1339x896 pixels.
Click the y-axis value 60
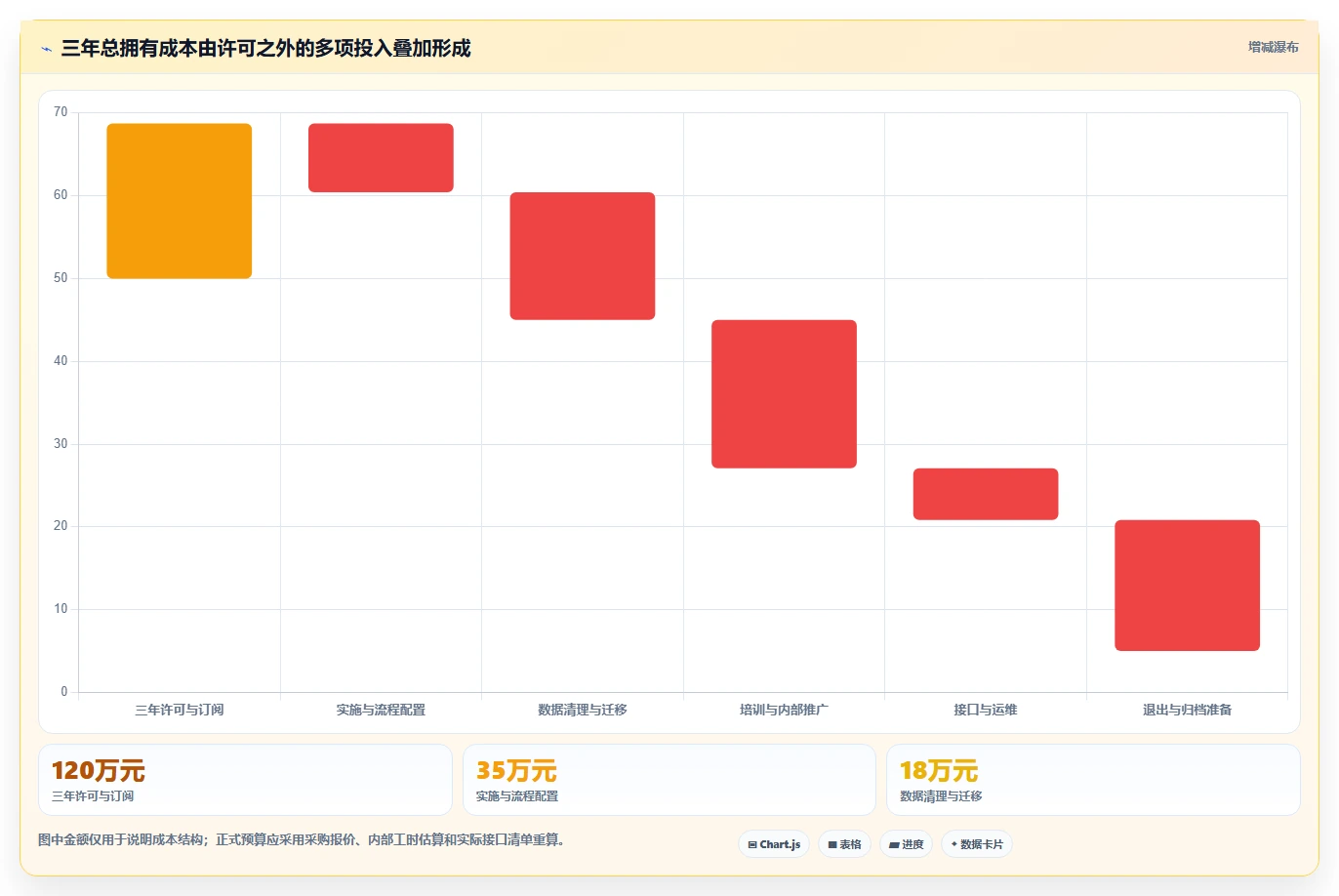point(61,195)
